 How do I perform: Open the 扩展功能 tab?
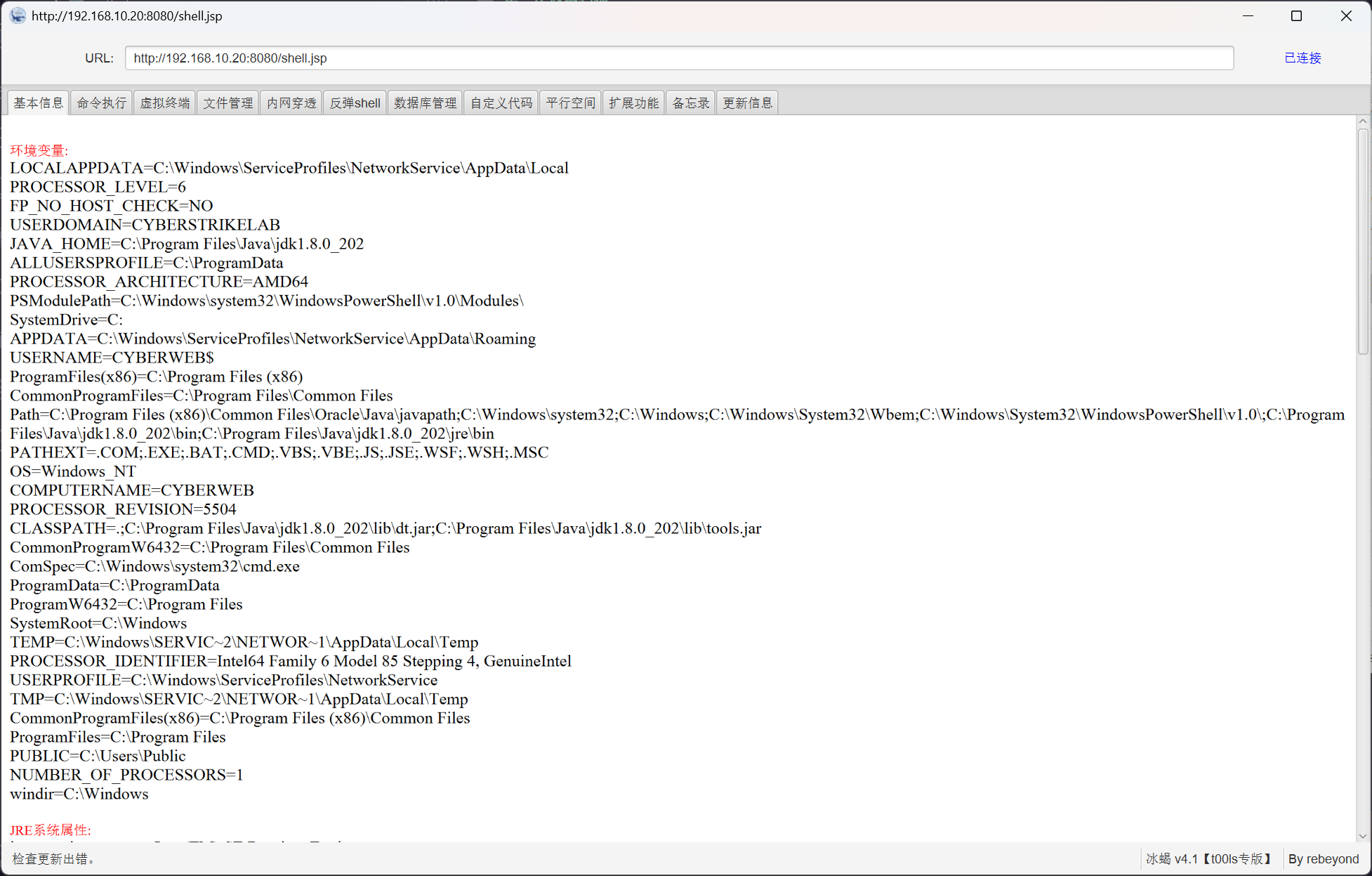[x=633, y=103]
